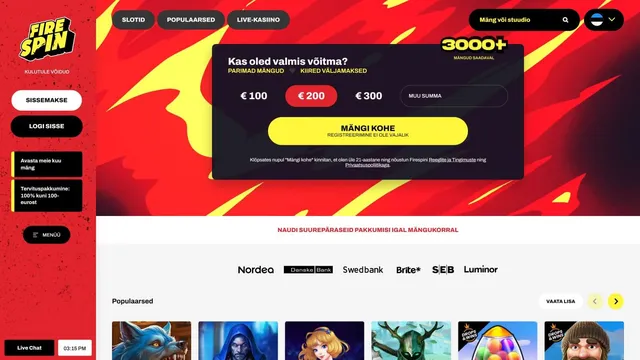The width and height of the screenshot is (640, 360).
Task: Select the € 100 deposit amount
Action: [x=254, y=96]
